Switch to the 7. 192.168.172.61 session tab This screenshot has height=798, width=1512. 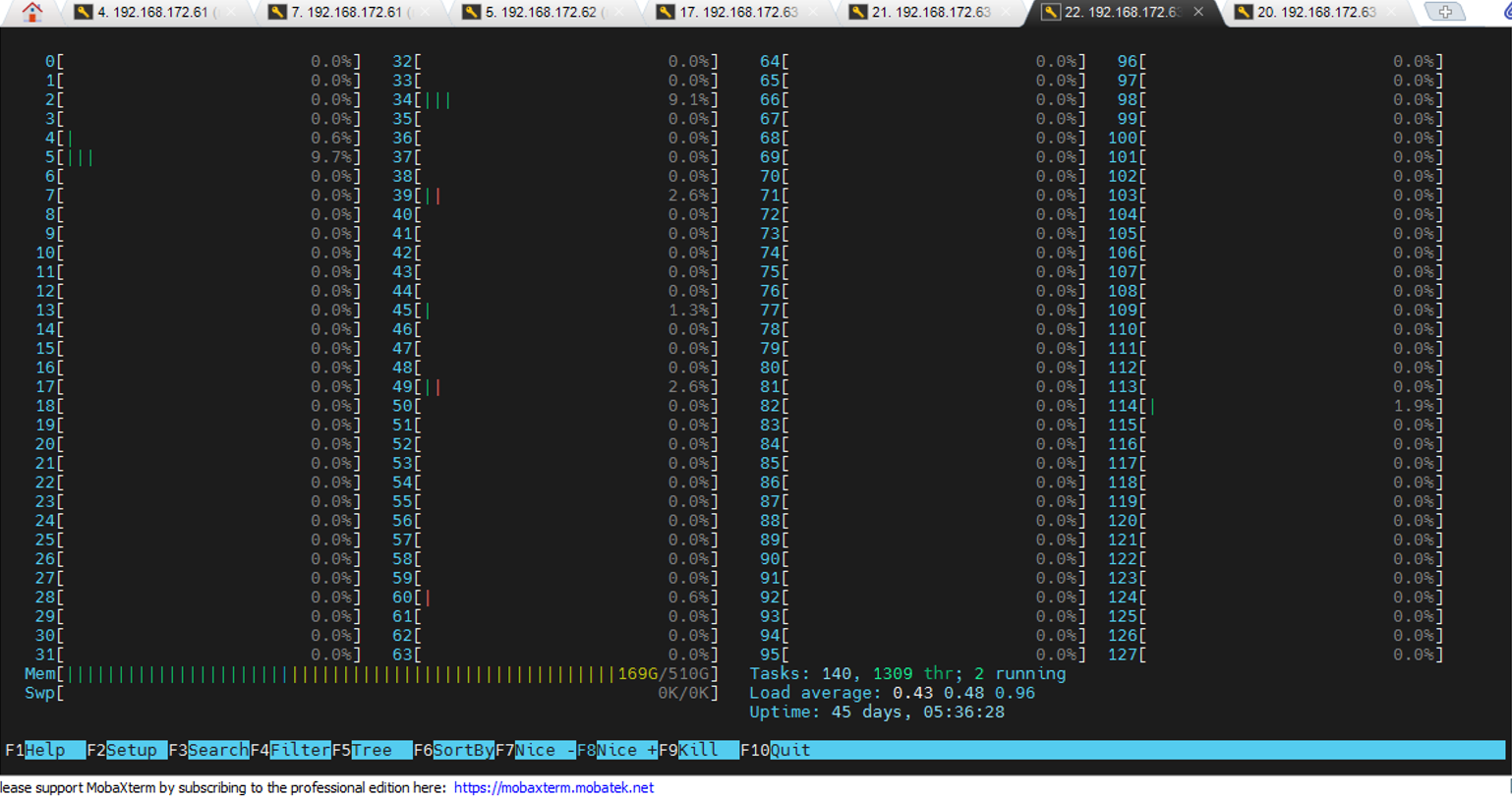(x=351, y=13)
